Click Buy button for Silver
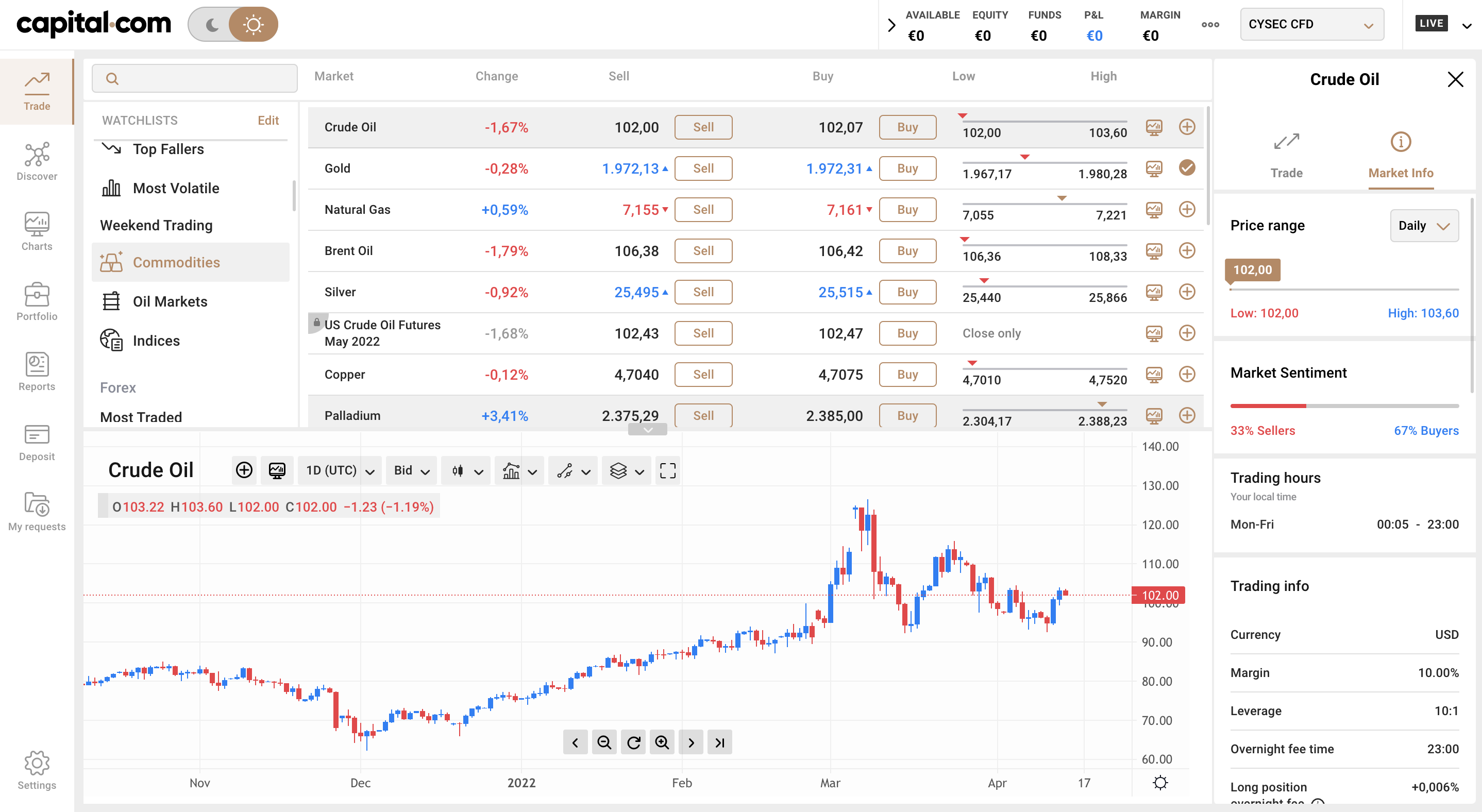This screenshot has width=1482, height=812. pyautogui.click(x=907, y=292)
